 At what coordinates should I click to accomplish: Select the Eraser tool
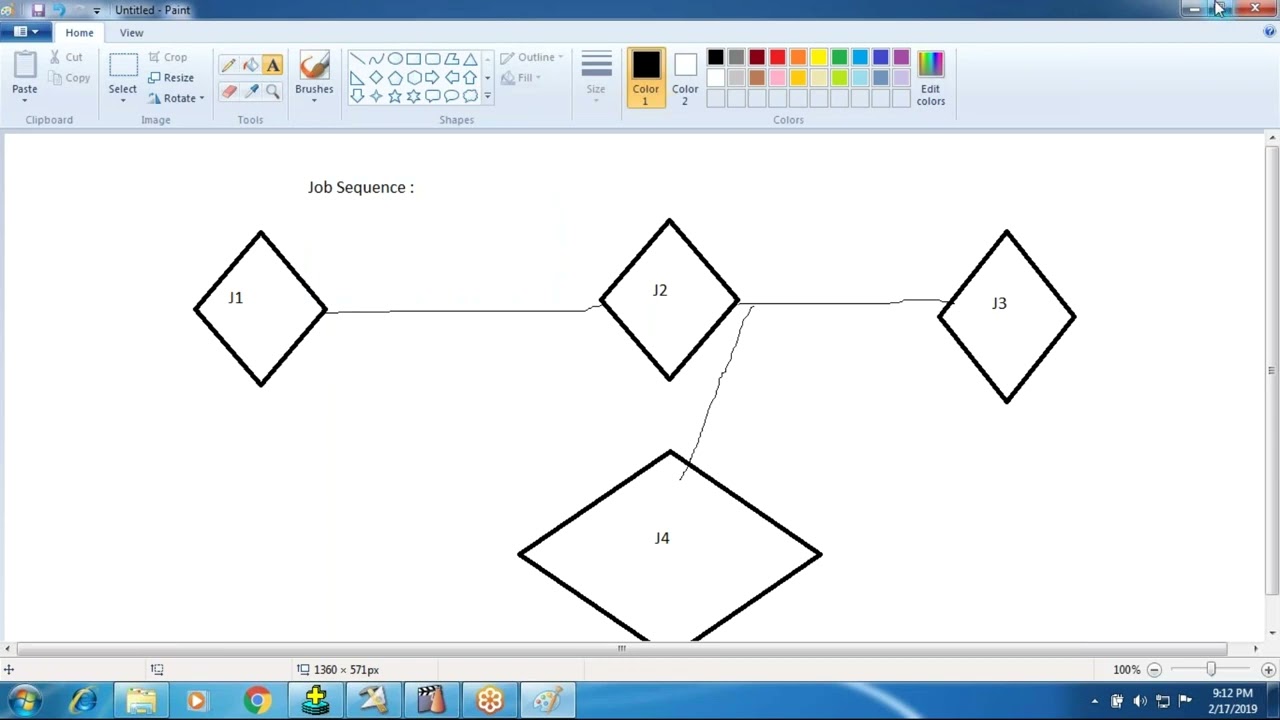(x=229, y=91)
